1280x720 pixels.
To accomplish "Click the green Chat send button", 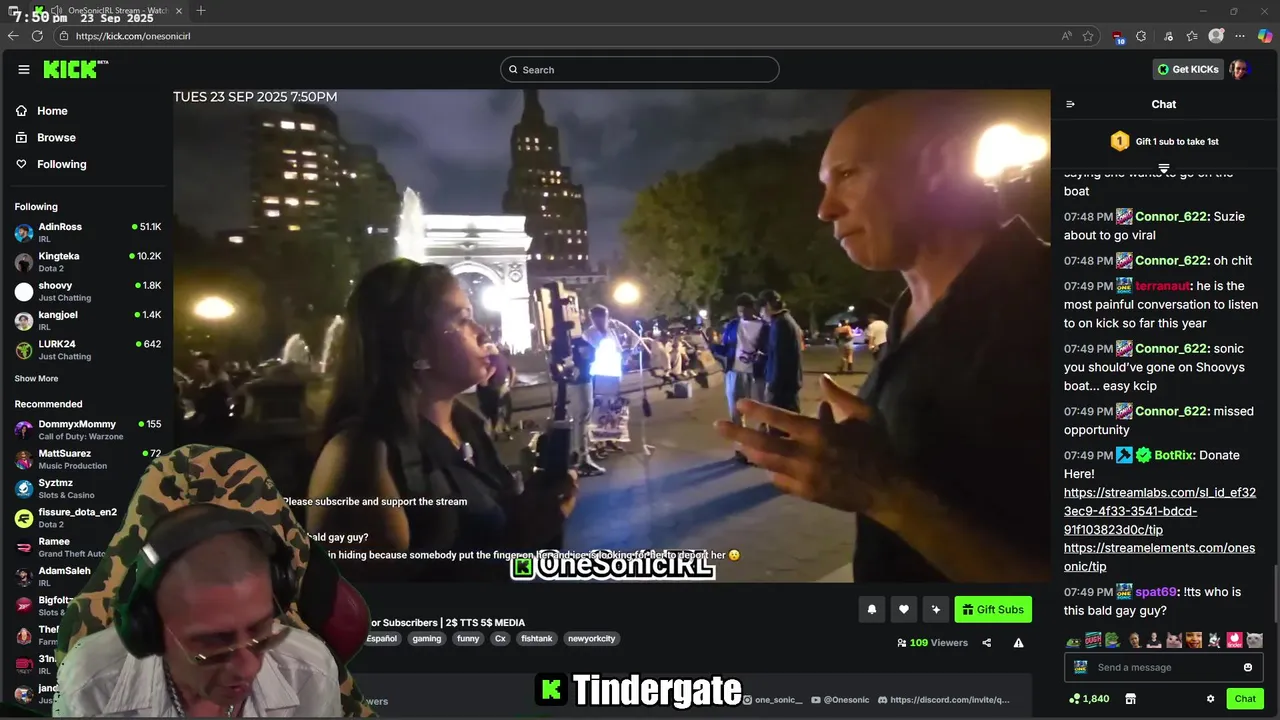I will [x=1245, y=699].
